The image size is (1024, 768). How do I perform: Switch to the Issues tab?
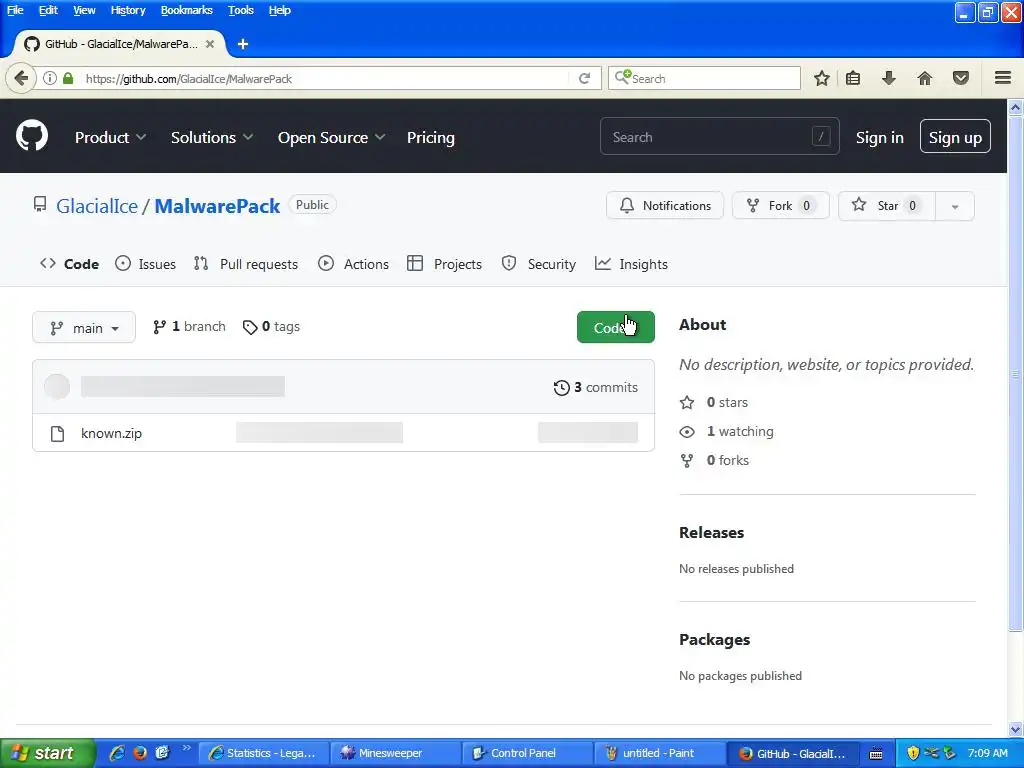(x=145, y=264)
